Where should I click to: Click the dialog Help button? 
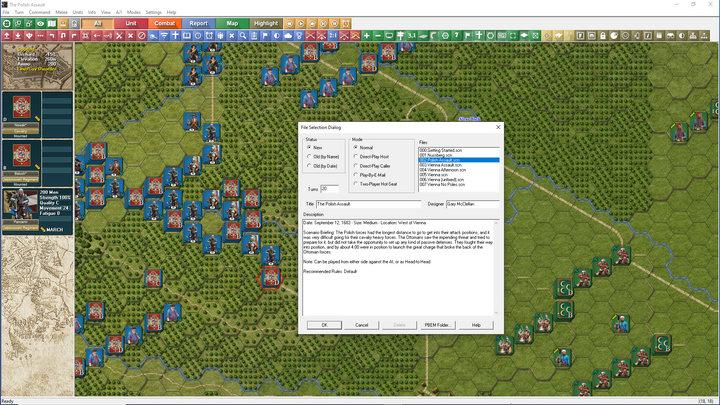476,325
